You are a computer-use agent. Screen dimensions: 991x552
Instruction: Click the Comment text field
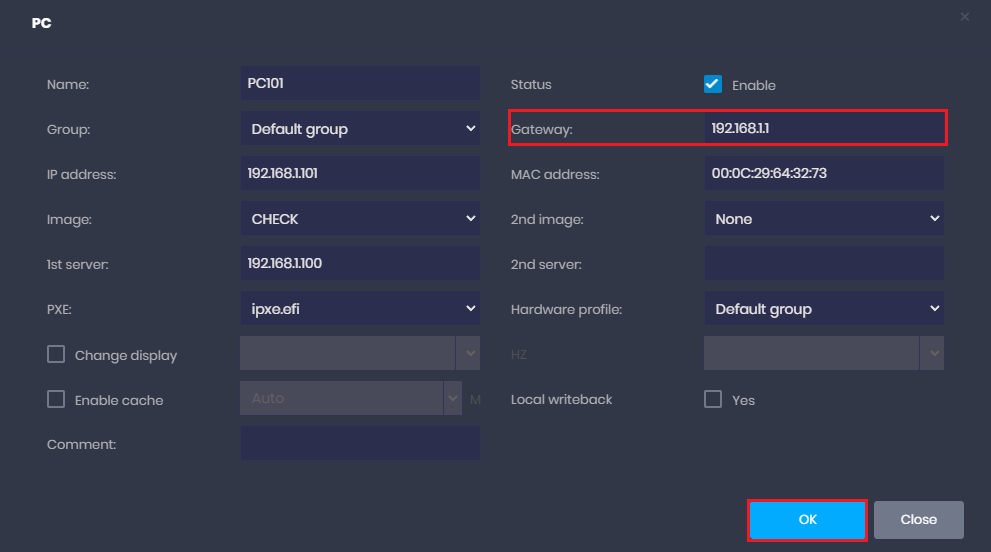pyautogui.click(x=360, y=444)
